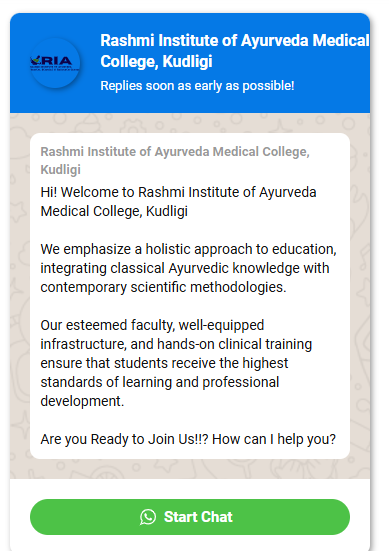Click 'Our esteemed faculty, well-equipped' line
This screenshot has width=389, height=551.
[x=152, y=325]
